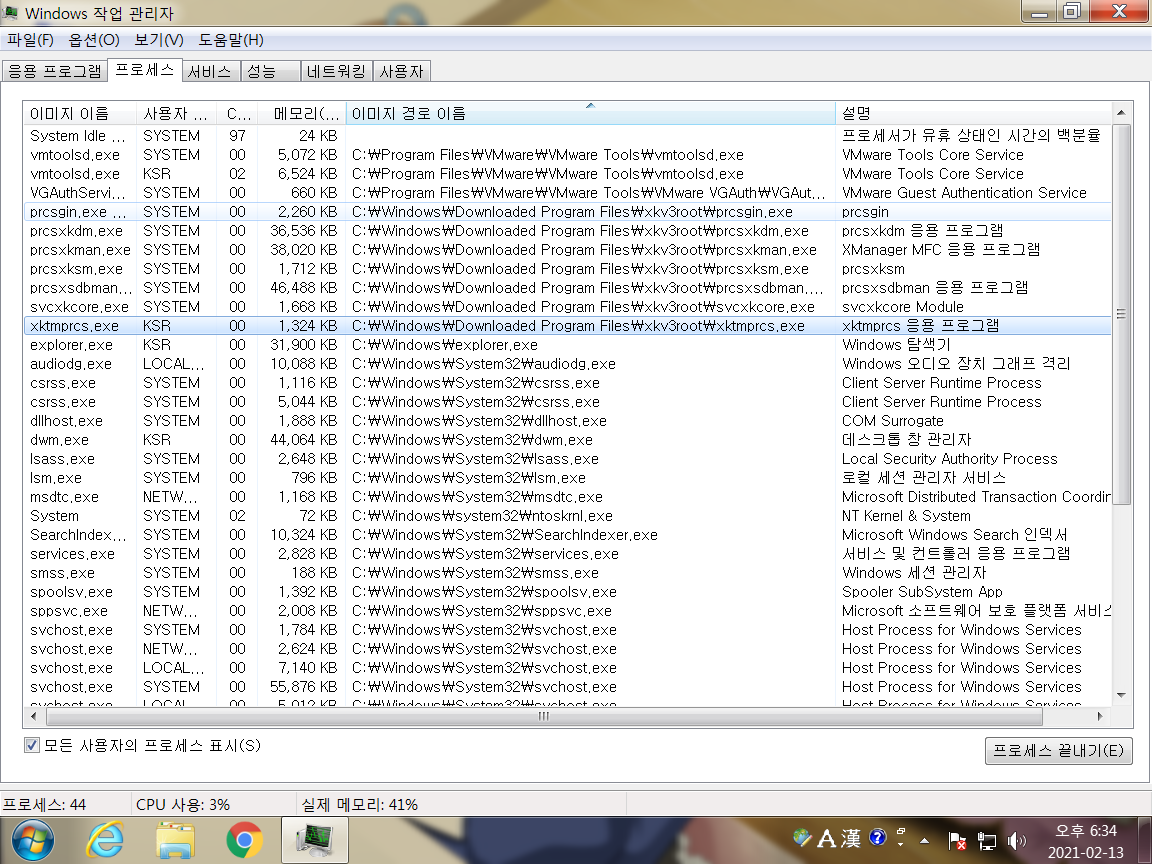
Task: Launch Google Chrome from the taskbar
Action: [x=245, y=840]
